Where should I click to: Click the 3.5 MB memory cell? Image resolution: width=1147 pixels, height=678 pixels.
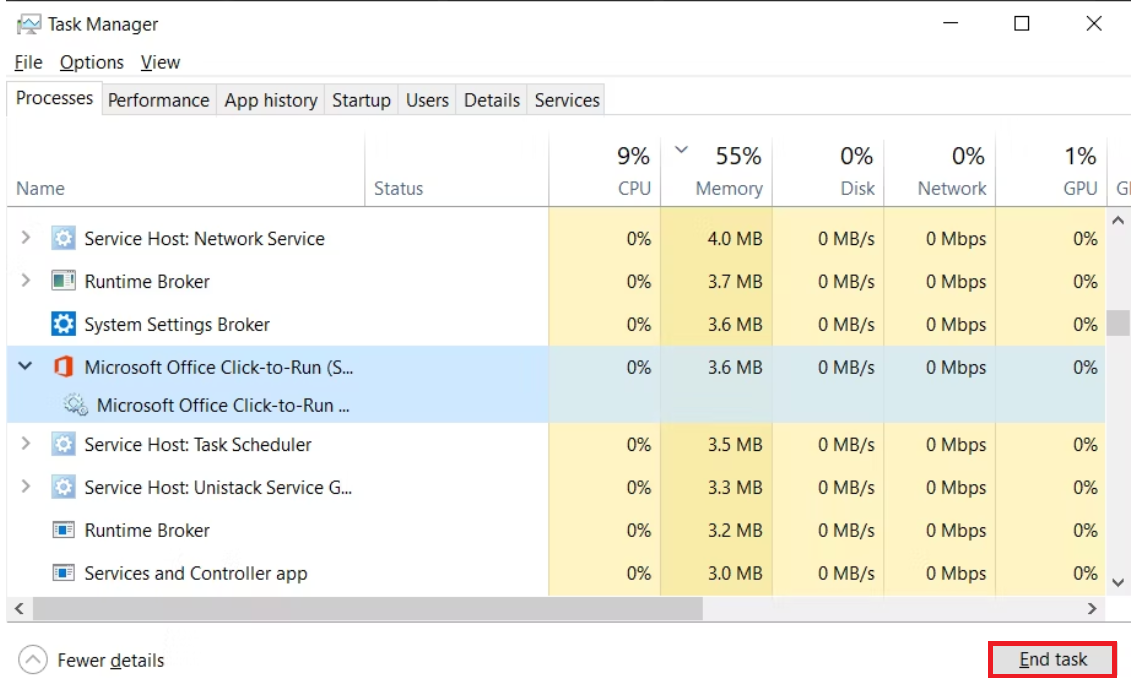pyautogui.click(x=717, y=444)
